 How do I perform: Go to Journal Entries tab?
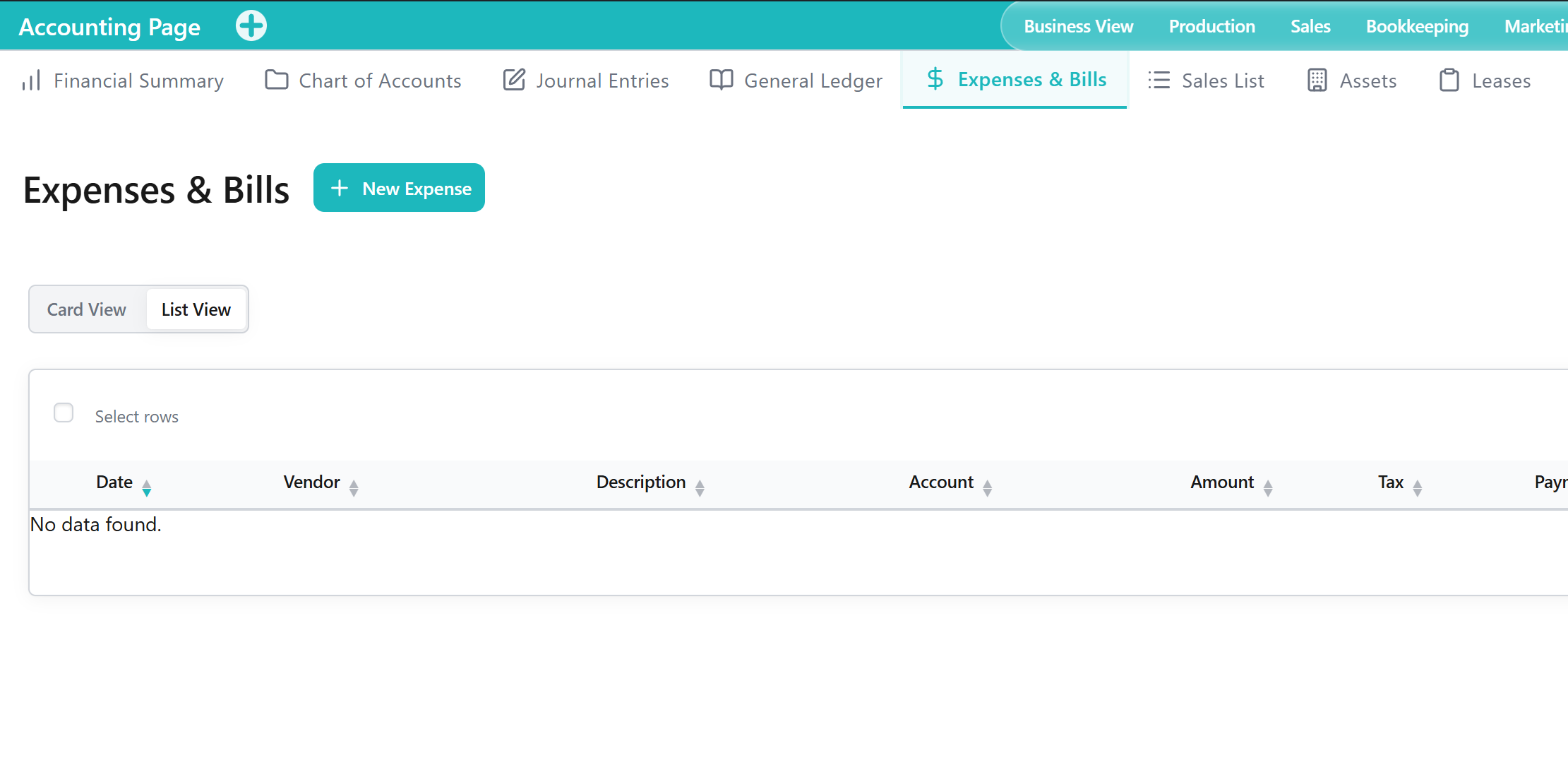[x=586, y=81]
